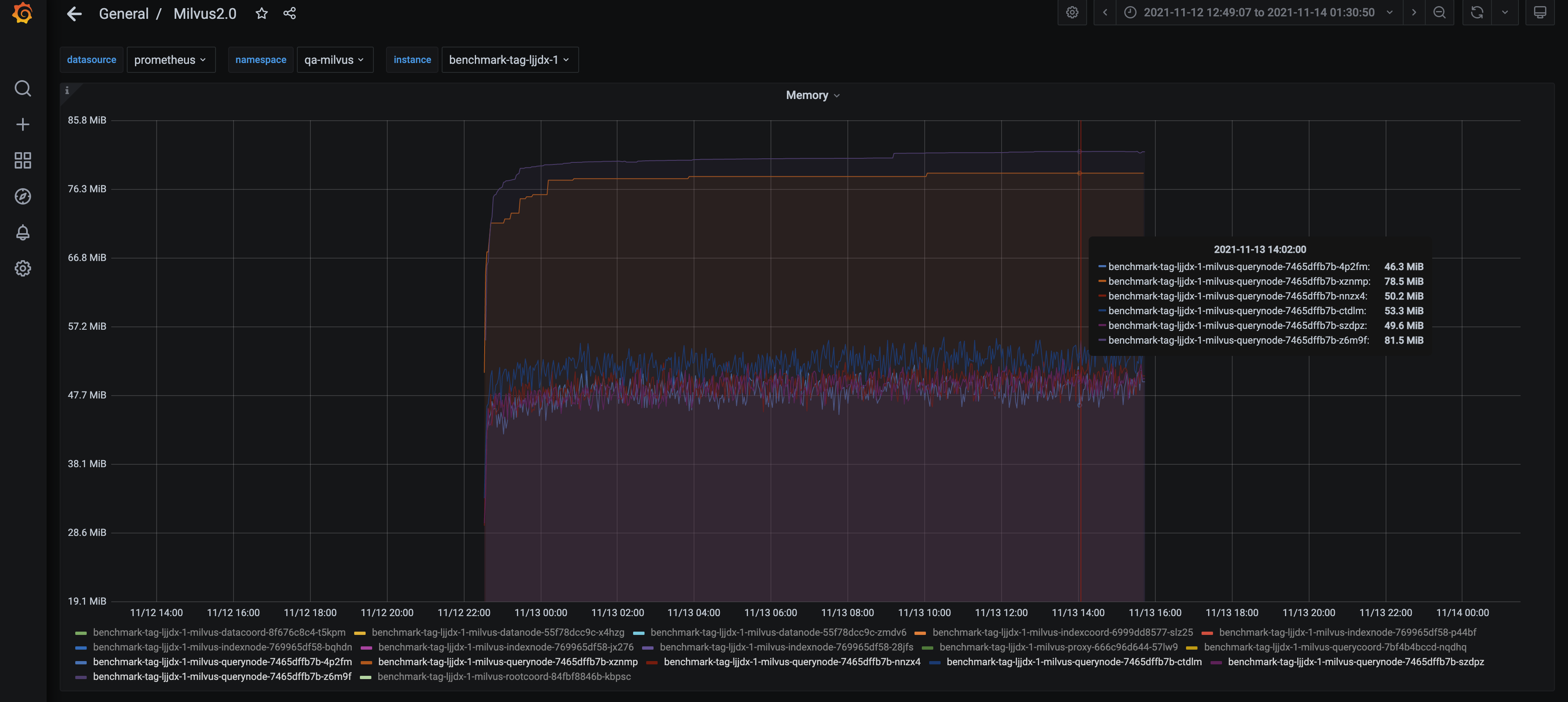Open the prometheus datasource dropdown
Screen dimensions: 1568x702
[x=171, y=60]
